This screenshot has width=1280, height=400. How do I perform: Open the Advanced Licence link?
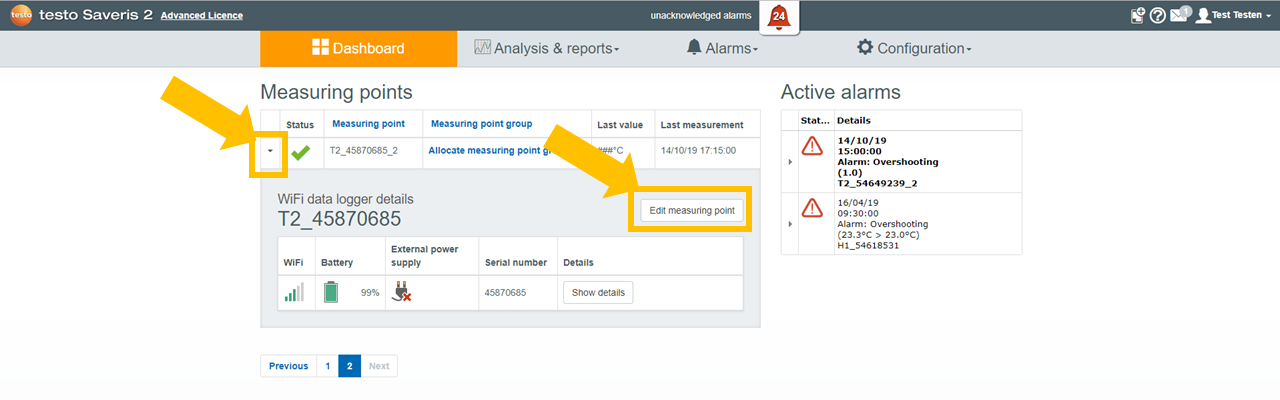point(201,16)
